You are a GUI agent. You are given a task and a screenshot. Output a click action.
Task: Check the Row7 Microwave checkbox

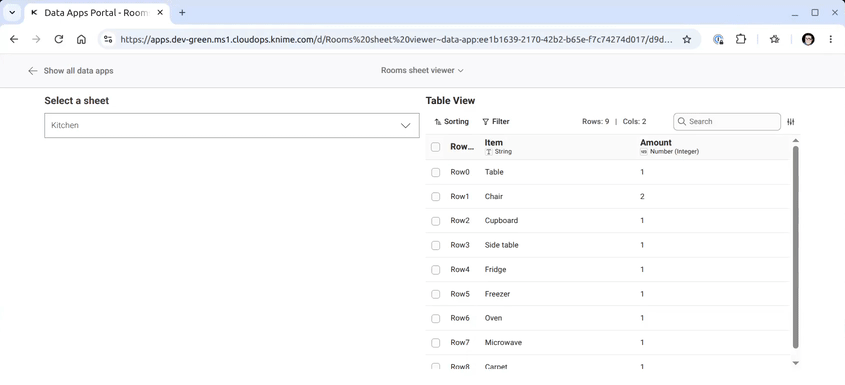click(435, 343)
